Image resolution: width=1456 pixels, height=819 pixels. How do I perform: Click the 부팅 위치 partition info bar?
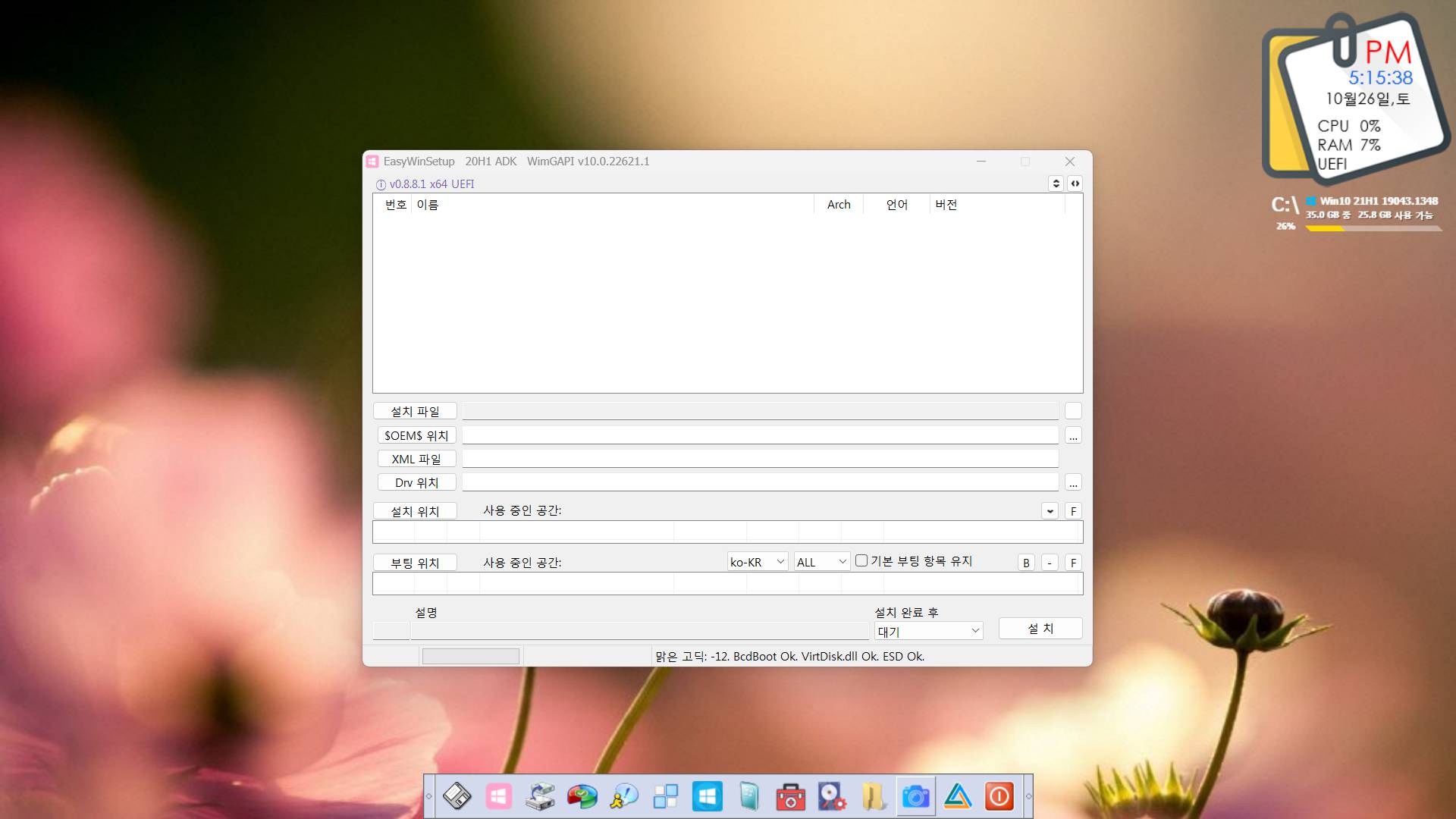point(727,583)
